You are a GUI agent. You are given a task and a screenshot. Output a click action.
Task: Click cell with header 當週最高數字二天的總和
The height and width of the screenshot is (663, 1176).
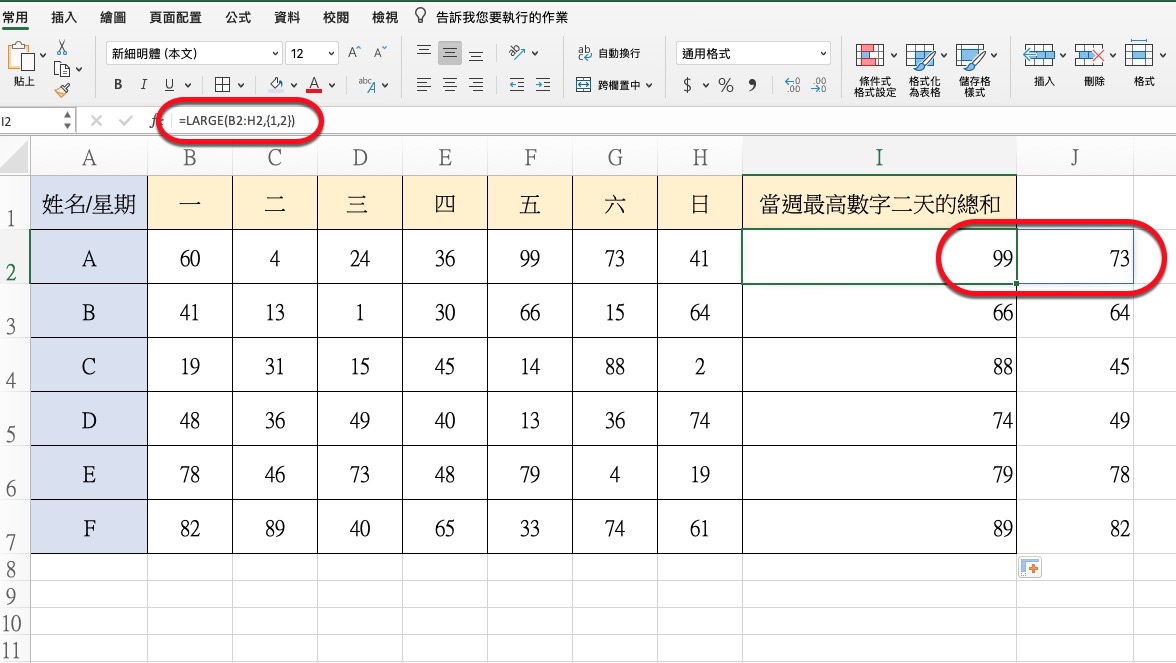pyautogui.click(x=879, y=202)
